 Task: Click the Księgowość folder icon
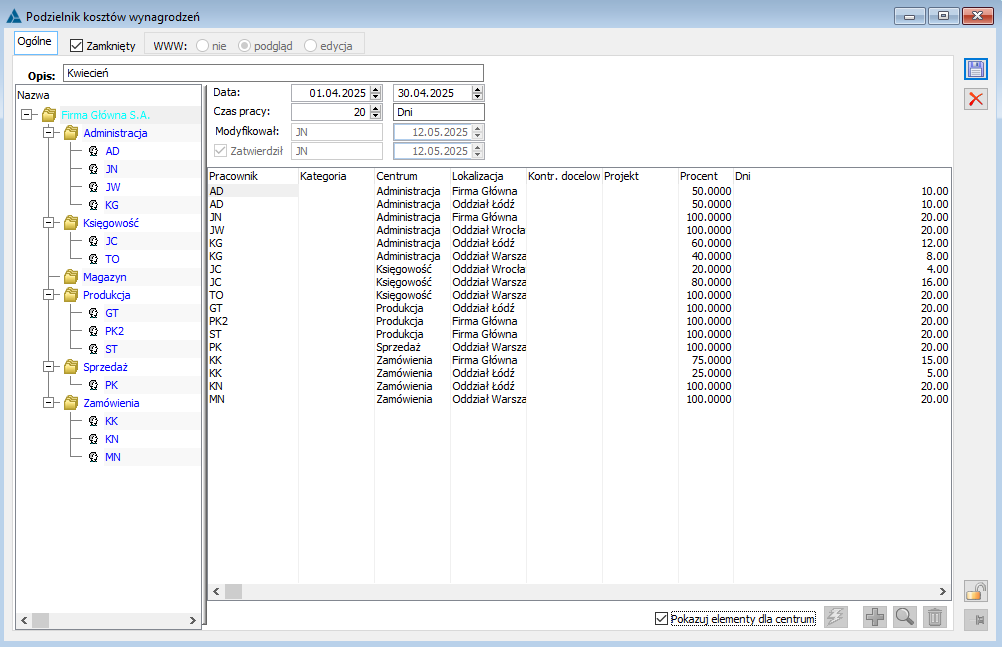pos(71,223)
